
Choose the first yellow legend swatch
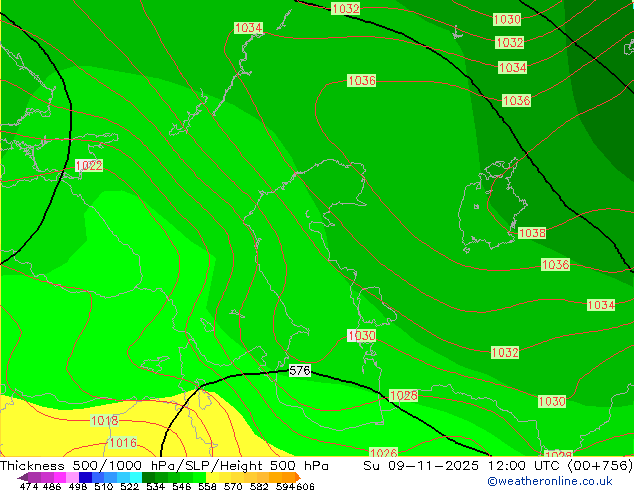(212, 477)
